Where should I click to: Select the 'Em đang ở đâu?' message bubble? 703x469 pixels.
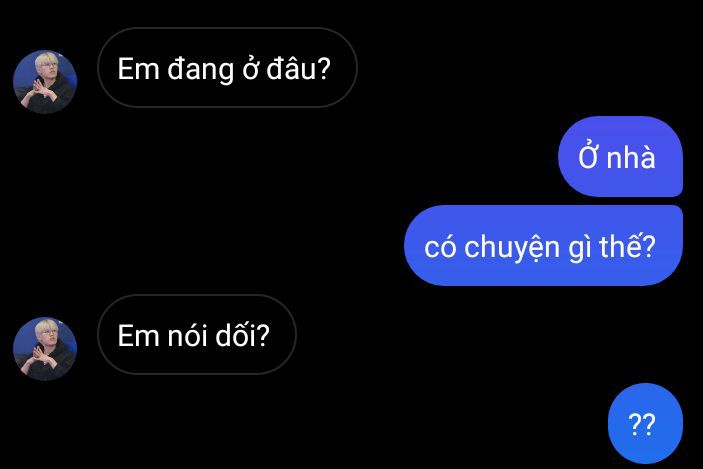point(227,68)
